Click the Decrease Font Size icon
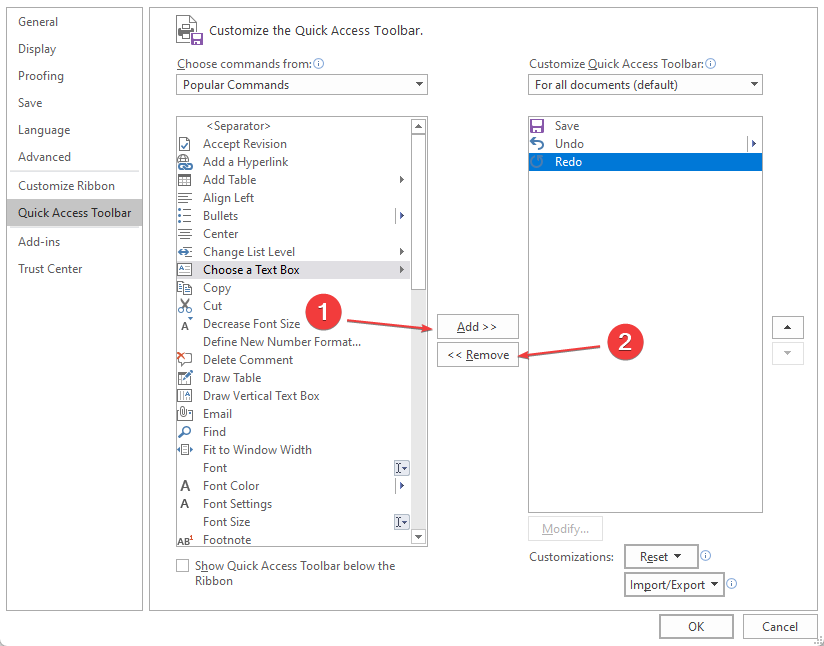This screenshot has width=824, height=646. point(186,324)
